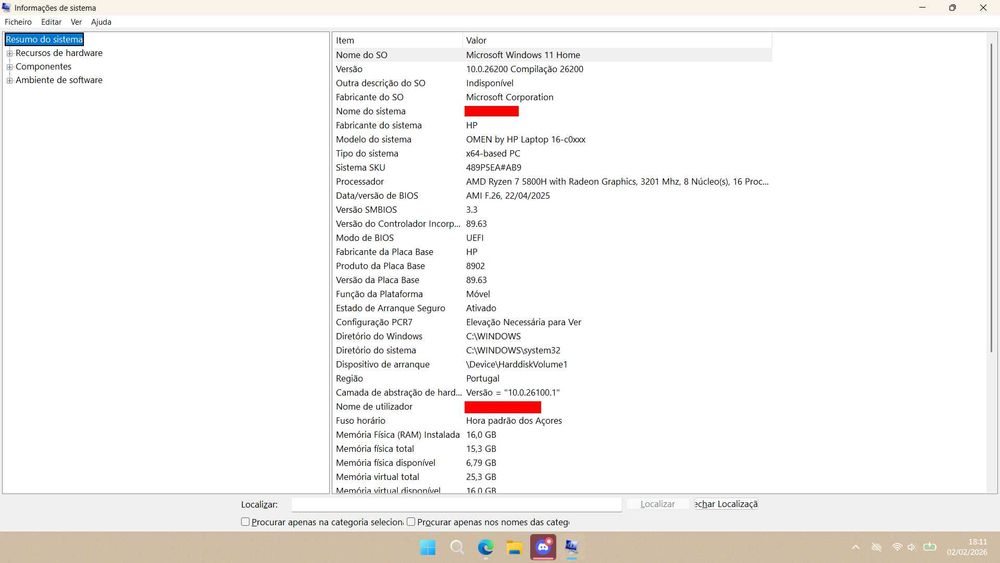Click the crossed-out tray icon beside the chevron

[x=877, y=547]
